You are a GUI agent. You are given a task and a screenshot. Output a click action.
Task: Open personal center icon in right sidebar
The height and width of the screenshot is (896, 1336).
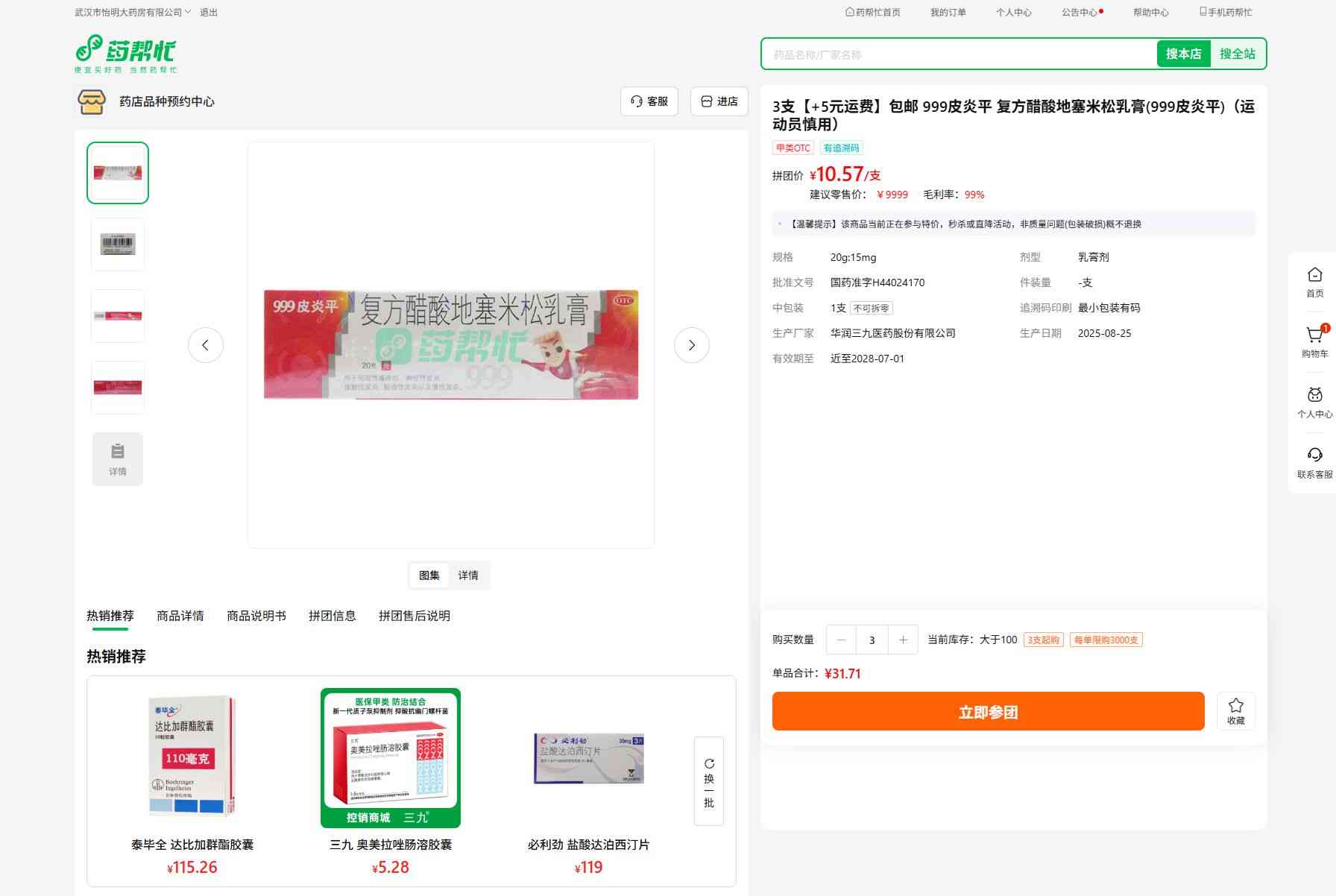(x=1314, y=396)
